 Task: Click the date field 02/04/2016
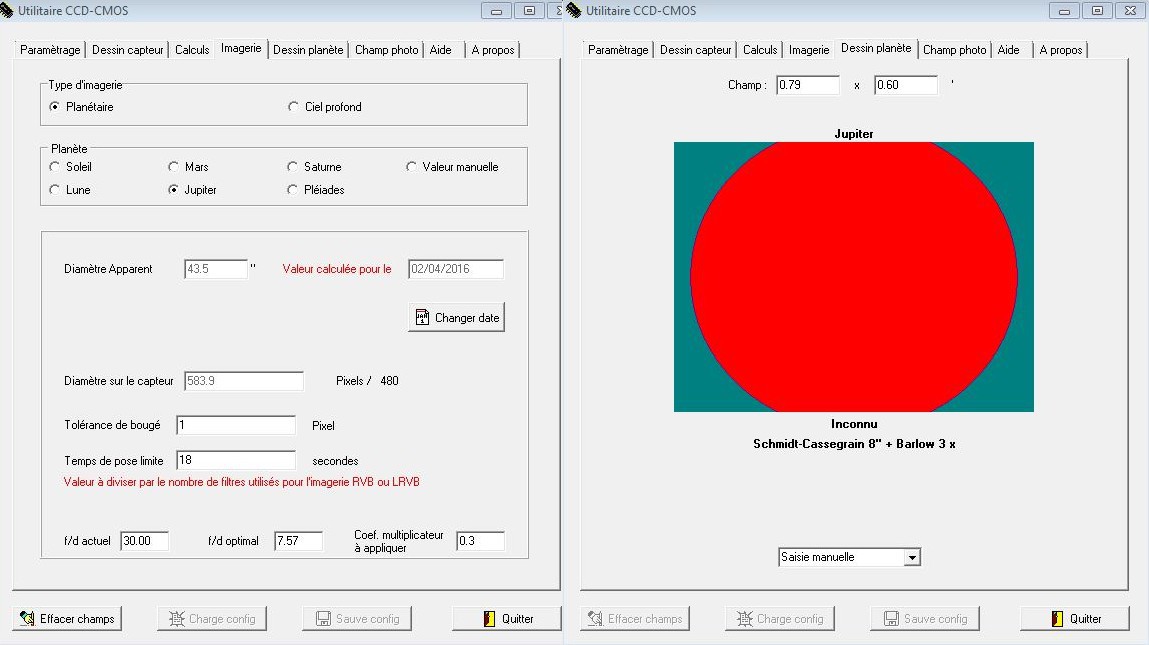(456, 269)
